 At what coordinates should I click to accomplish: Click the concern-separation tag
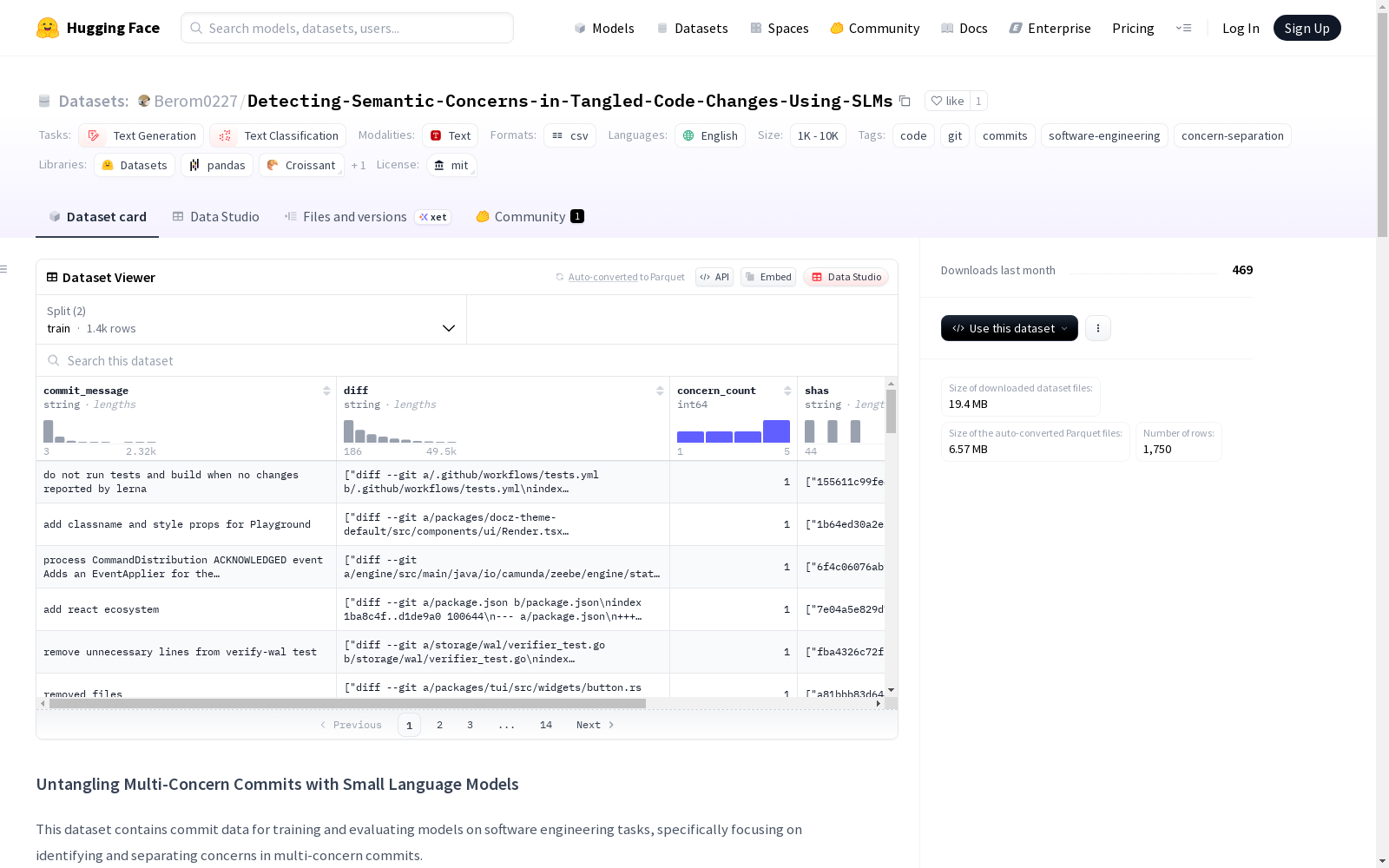pos(1233,135)
